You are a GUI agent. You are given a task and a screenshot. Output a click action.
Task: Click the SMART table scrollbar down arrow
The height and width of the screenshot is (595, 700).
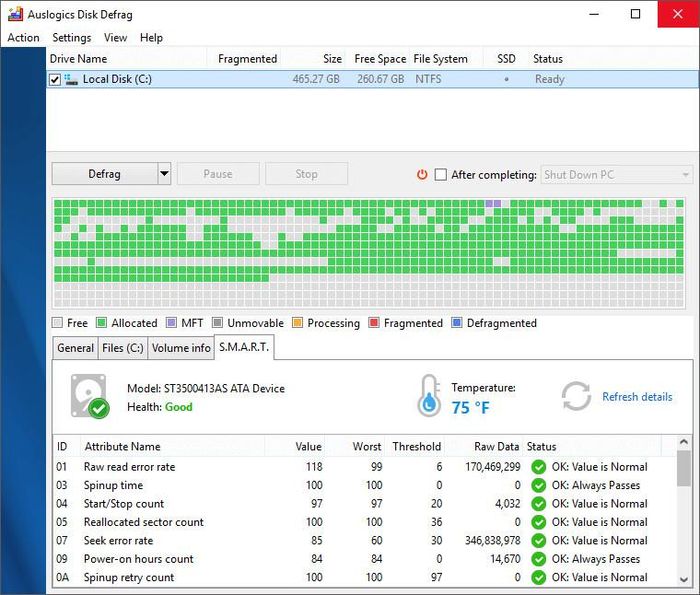pyautogui.click(x=683, y=579)
